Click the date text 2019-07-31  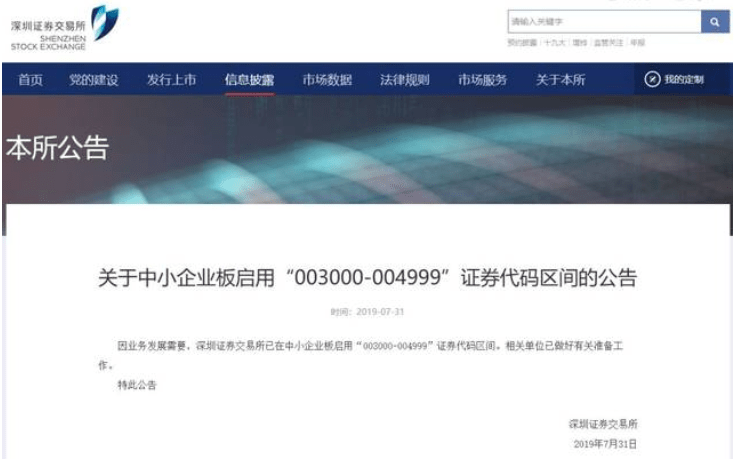(x=380, y=312)
